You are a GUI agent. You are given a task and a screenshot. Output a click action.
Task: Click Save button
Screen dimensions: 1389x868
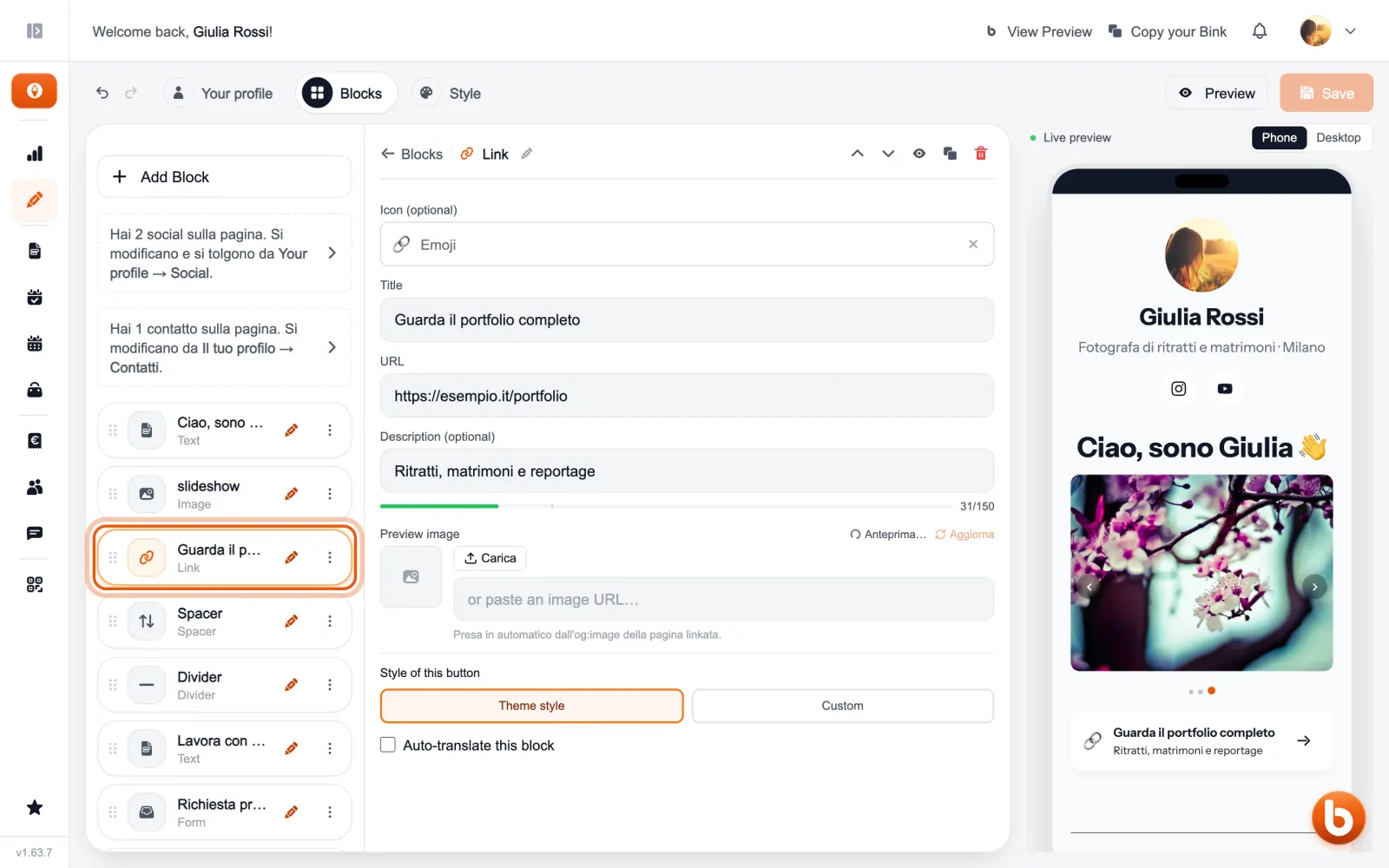click(x=1326, y=93)
